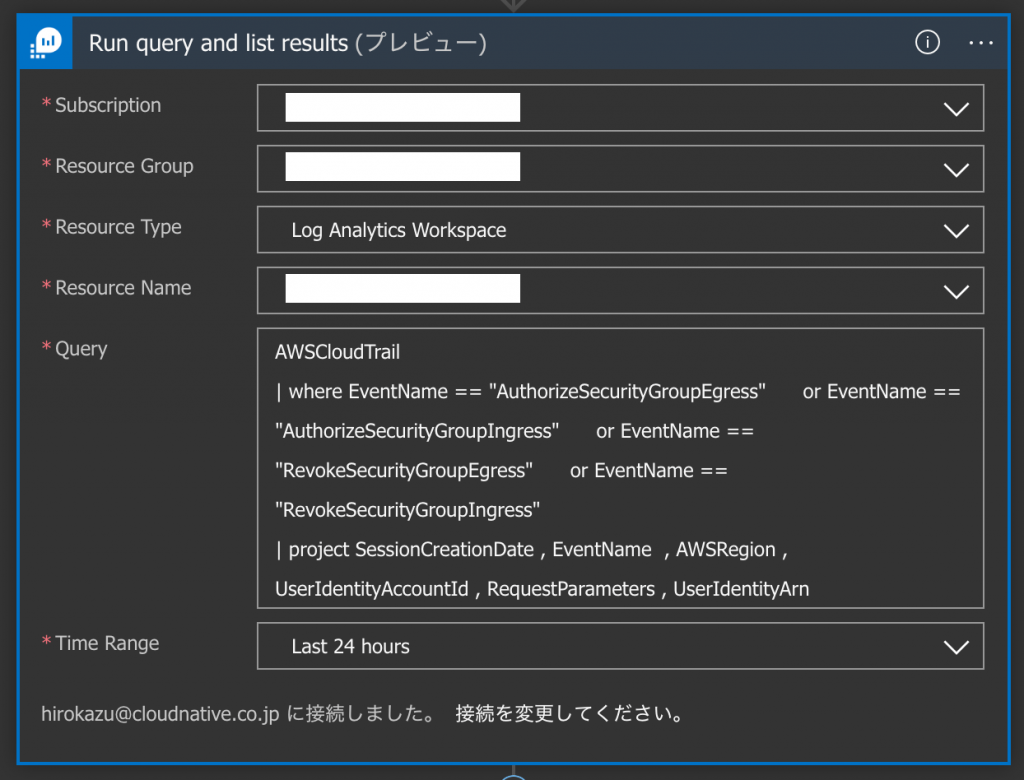Click the 'Resource Type' field label

click(118, 227)
